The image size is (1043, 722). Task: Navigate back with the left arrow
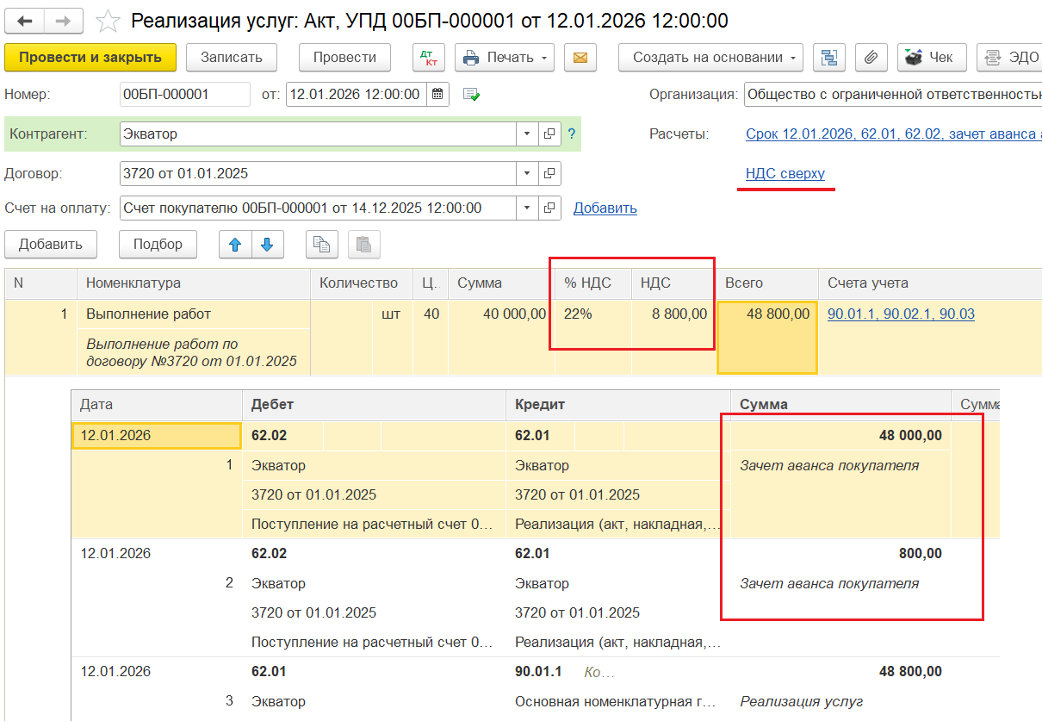point(26,21)
